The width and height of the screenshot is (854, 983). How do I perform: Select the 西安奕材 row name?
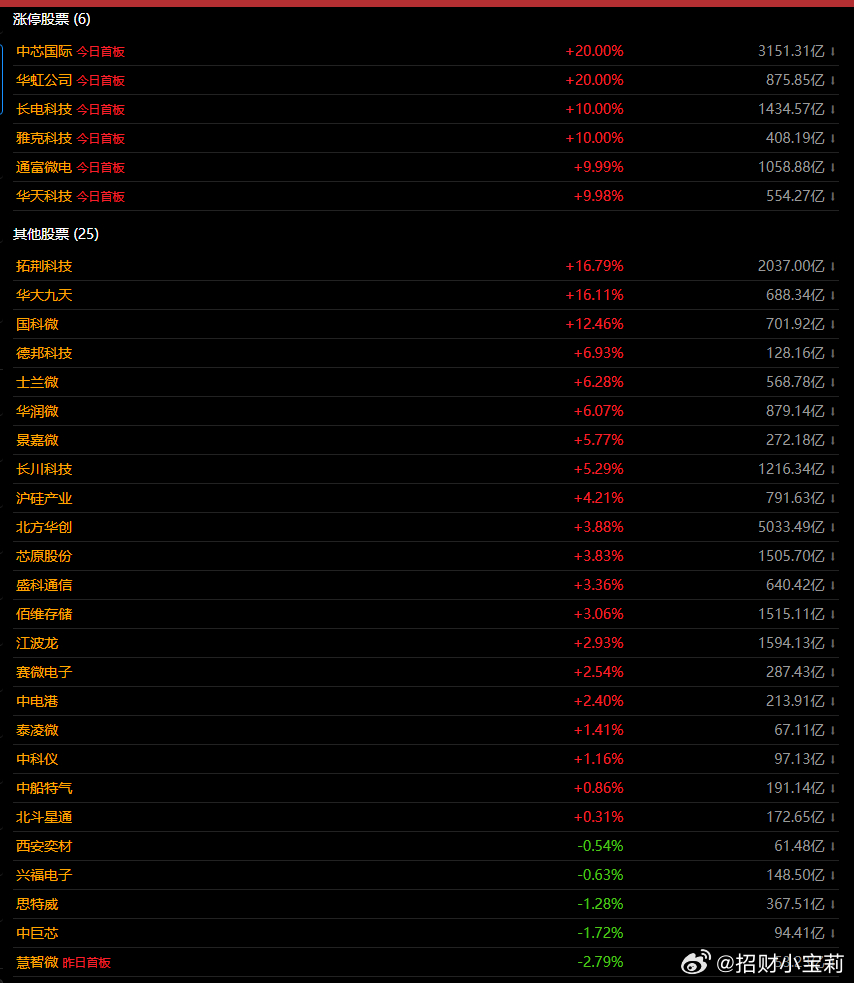pos(44,846)
